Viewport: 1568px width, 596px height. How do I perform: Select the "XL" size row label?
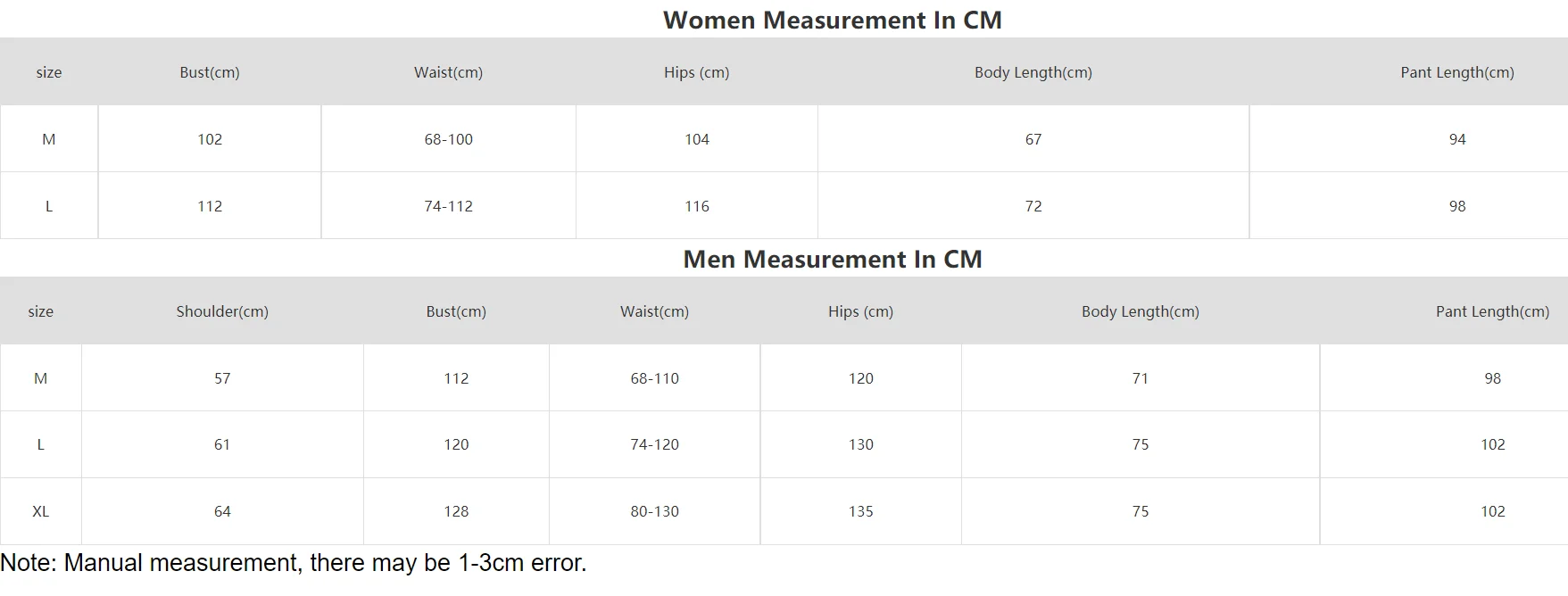pyautogui.click(x=40, y=511)
